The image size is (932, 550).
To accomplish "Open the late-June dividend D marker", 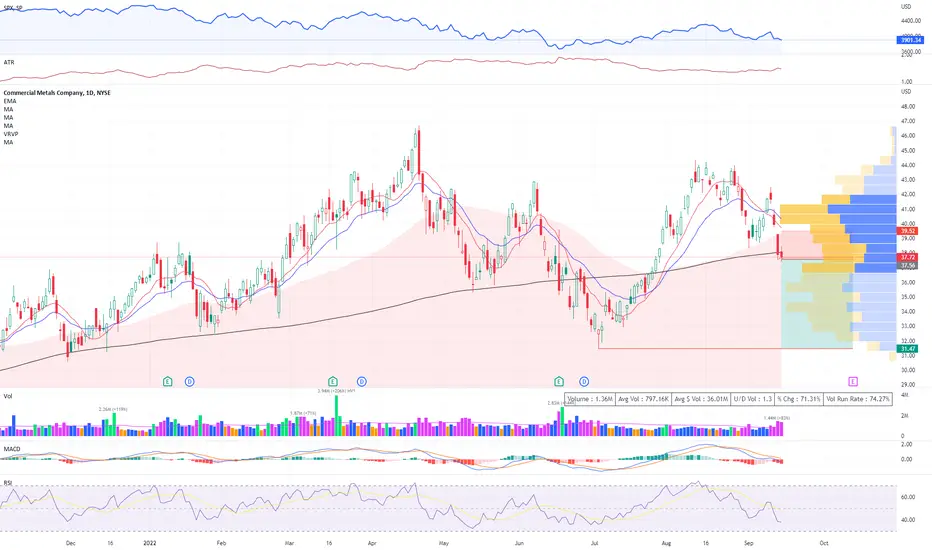I will pyautogui.click(x=584, y=381).
